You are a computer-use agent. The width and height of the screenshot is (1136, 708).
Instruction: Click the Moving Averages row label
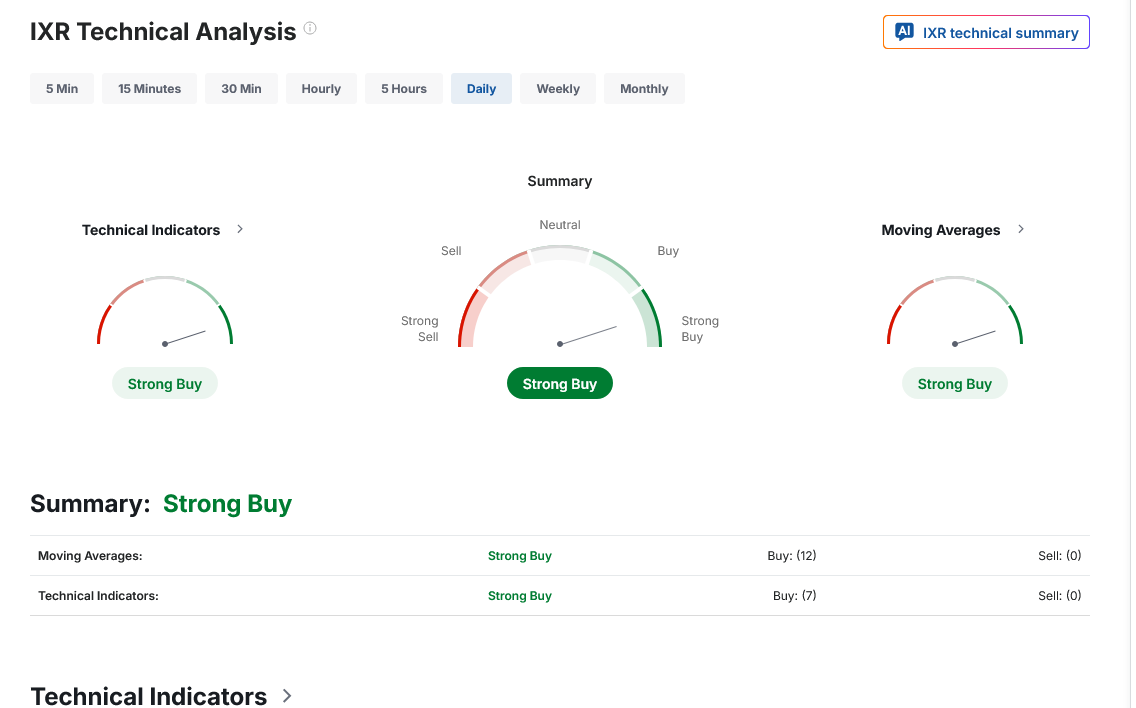tap(90, 556)
